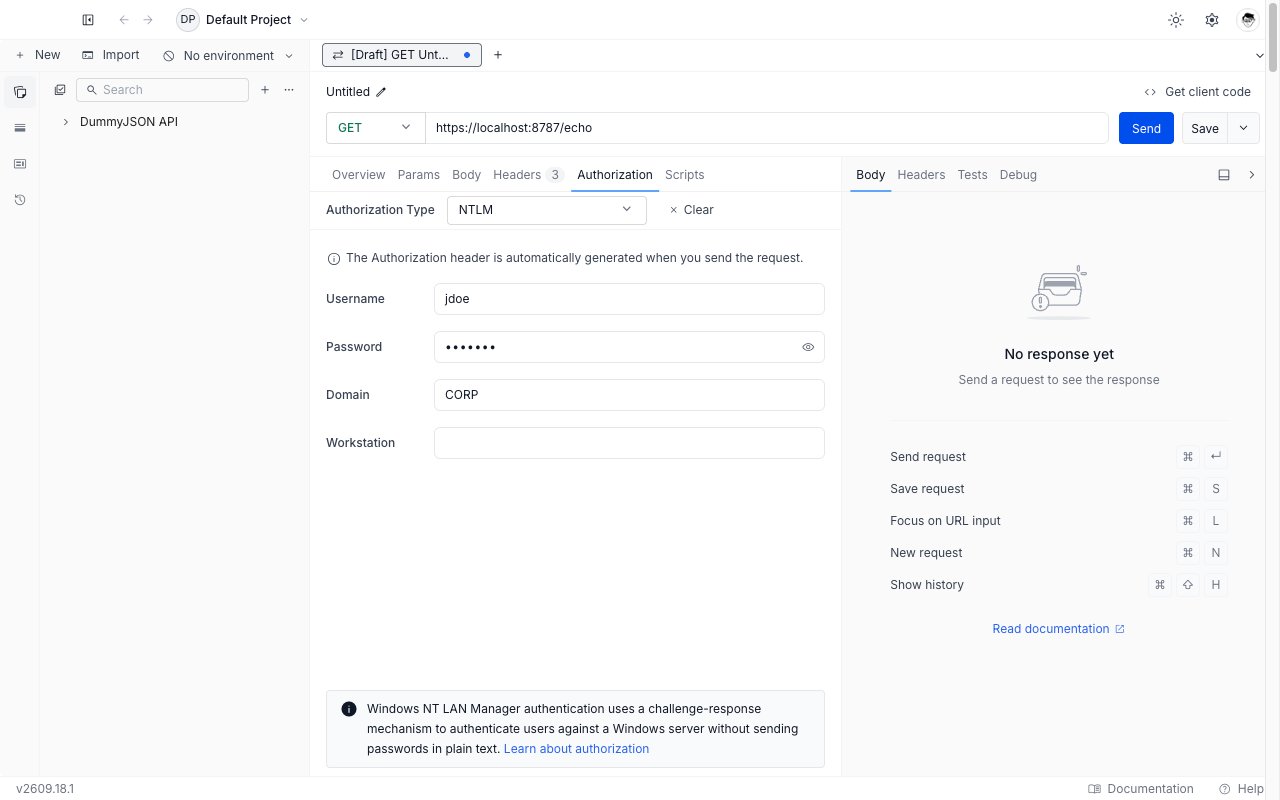Open more options ellipsis in sidebar
Screen dimensions: 1280x800
click(x=289, y=90)
